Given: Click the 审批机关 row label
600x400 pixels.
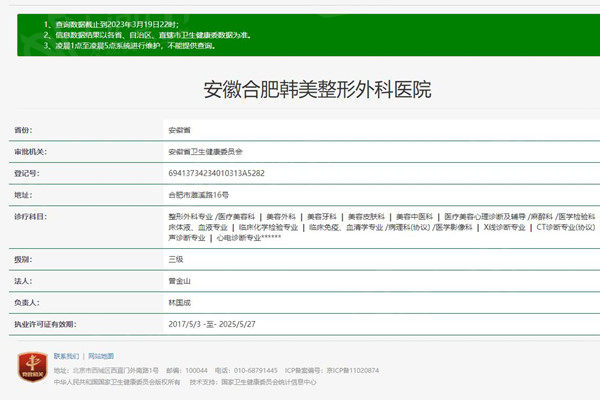Looking at the screenshot, I should (x=31, y=152).
